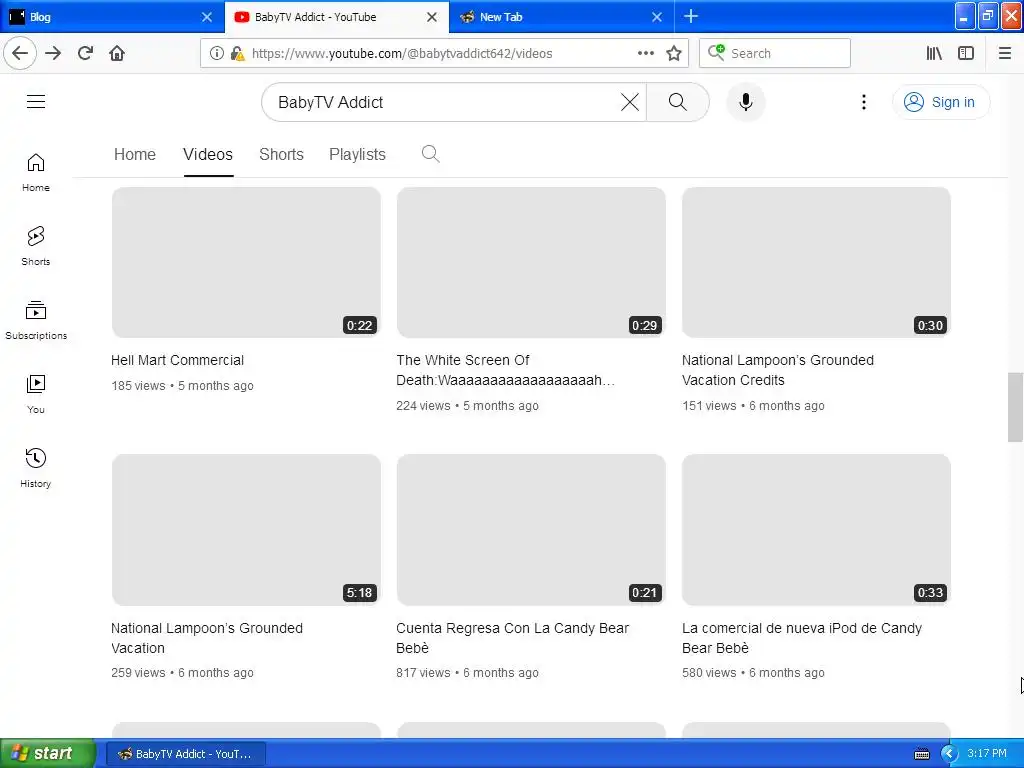Close the Blog tab
The image size is (1024, 768).
click(x=206, y=17)
